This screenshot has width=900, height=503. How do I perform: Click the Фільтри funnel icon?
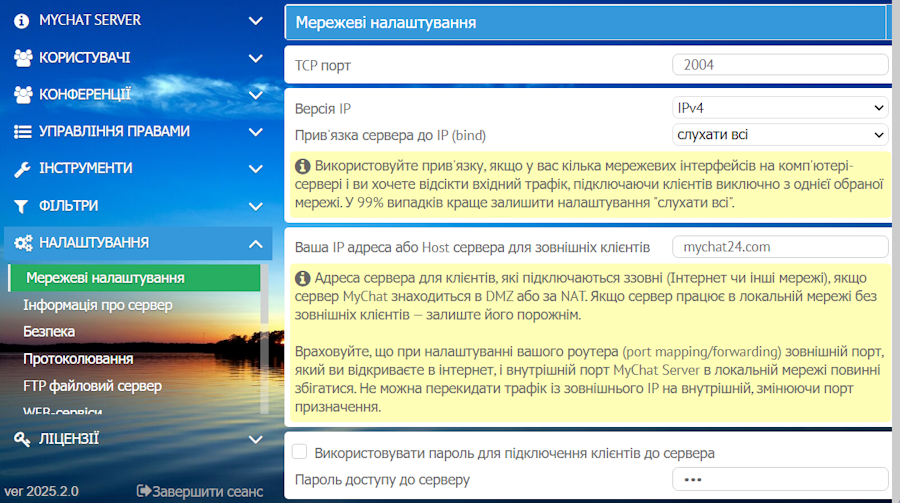tap(22, 205)
